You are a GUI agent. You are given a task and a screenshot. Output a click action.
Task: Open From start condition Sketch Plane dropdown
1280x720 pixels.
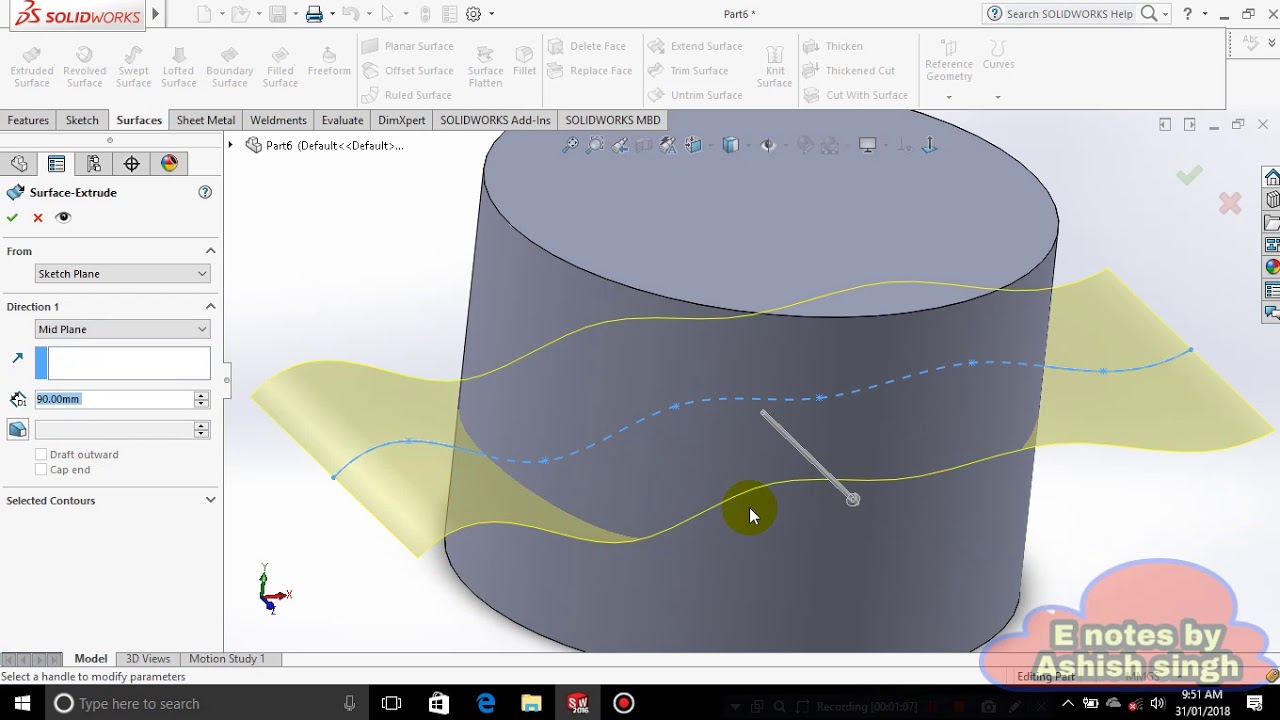pos(122,273)
